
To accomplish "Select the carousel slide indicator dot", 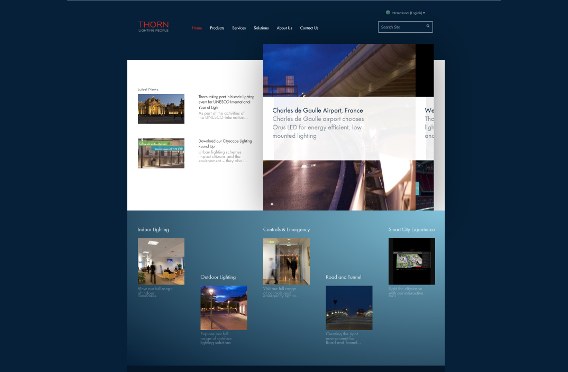I will pyautogui.click(x=272, y=204).
